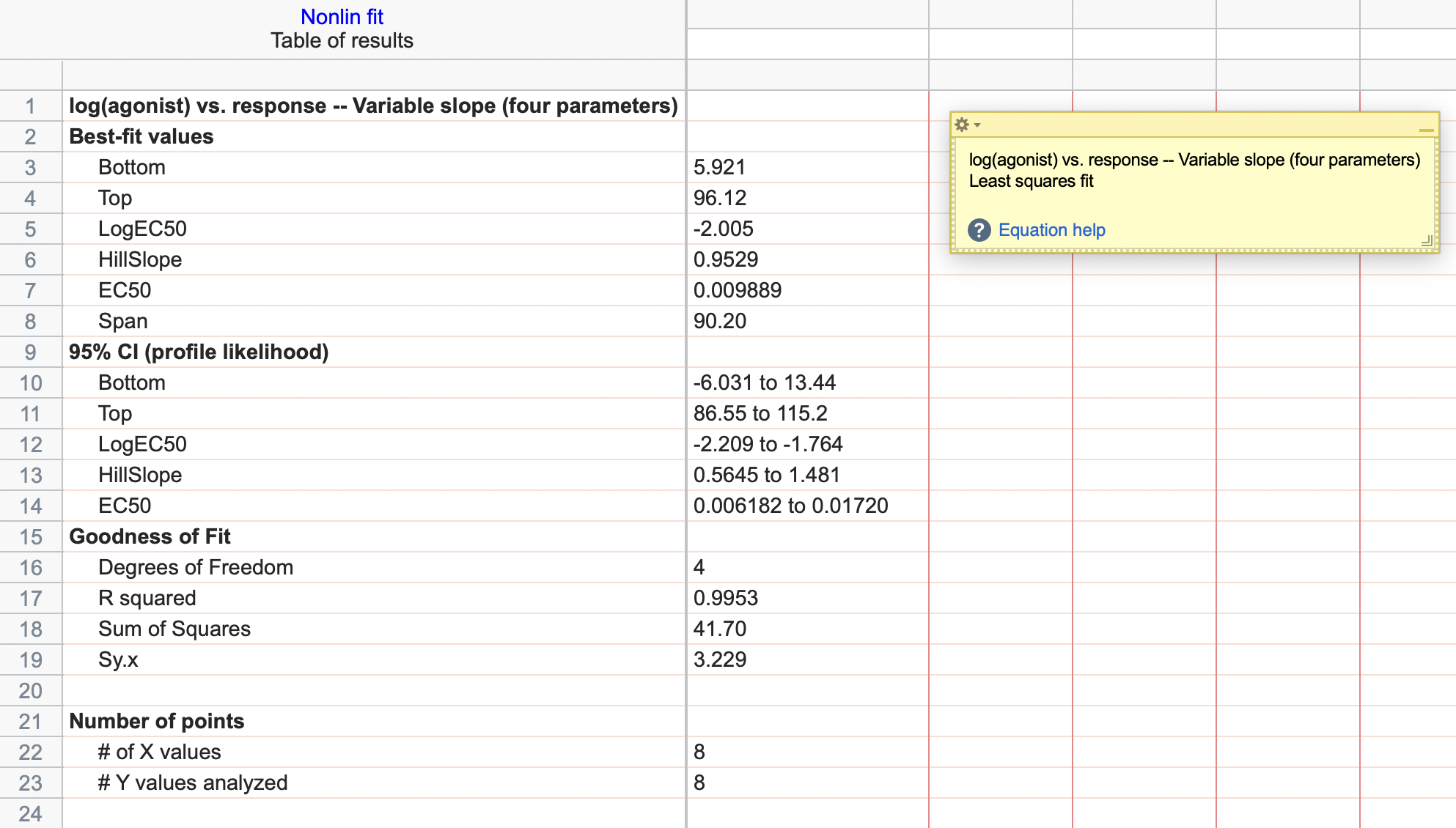Select row 17 R squared label
Viewport: 1456px width, 828px height.
tap(147, 598)
